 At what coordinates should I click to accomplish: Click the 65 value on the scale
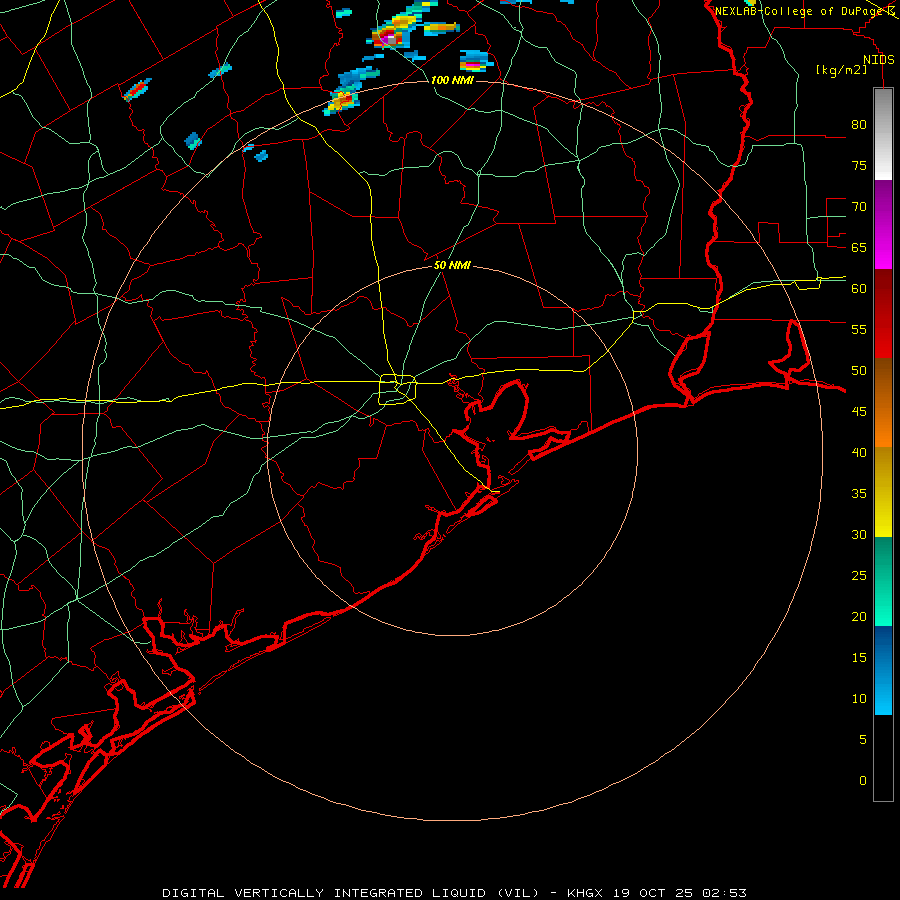coord(859,247)
